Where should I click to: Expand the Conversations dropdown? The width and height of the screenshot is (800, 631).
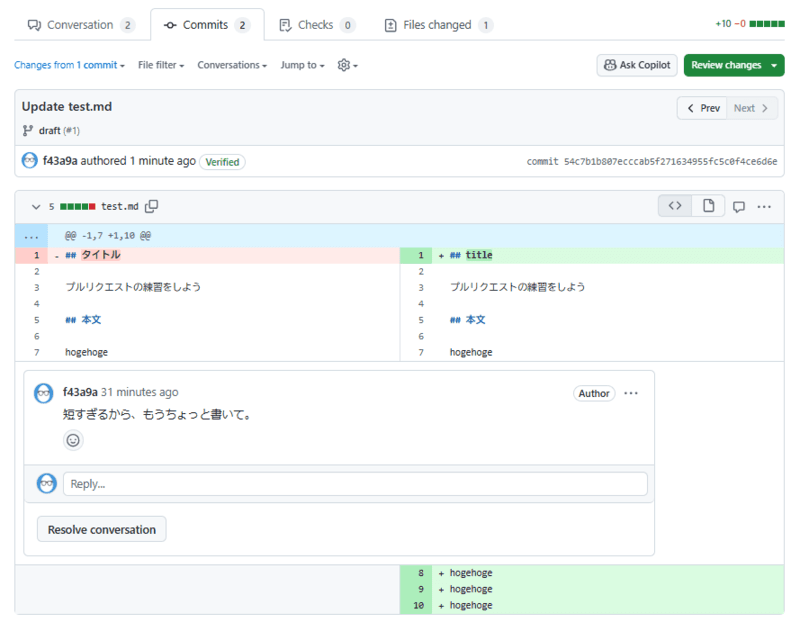point(232,65)
